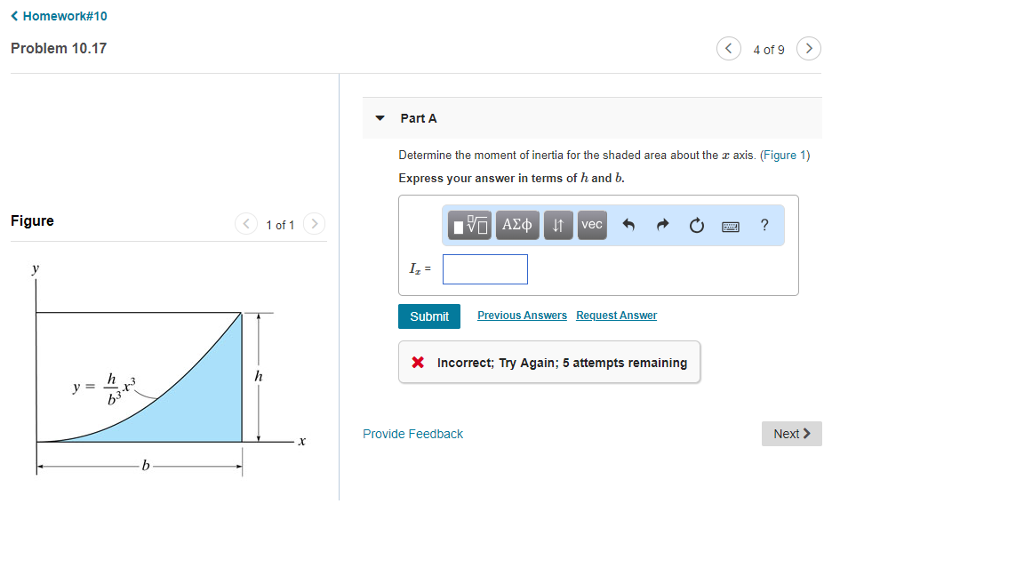The height and width of the screenshot is (576, 1024).
Task: Redo the answer edit
Action: [x=662, y=225]
